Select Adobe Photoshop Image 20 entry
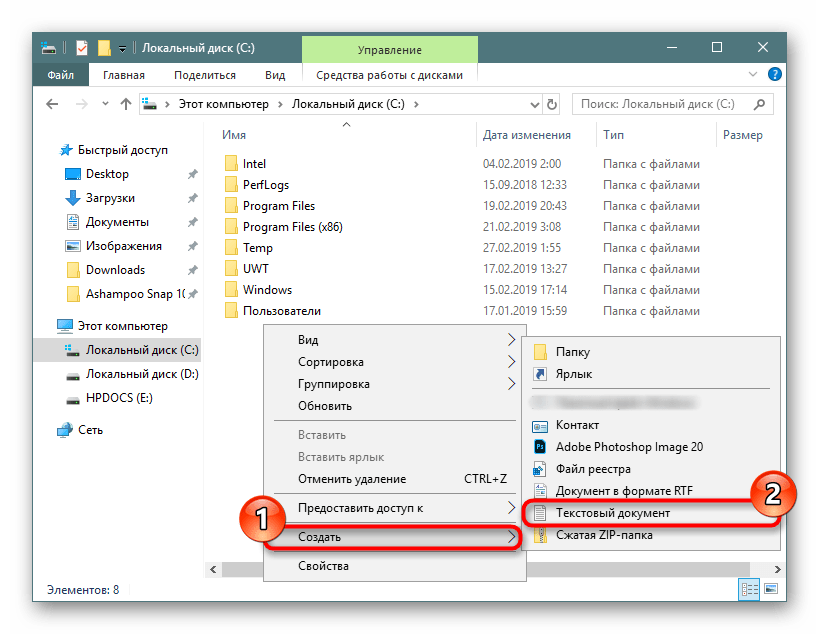 (x=629, y=447)
